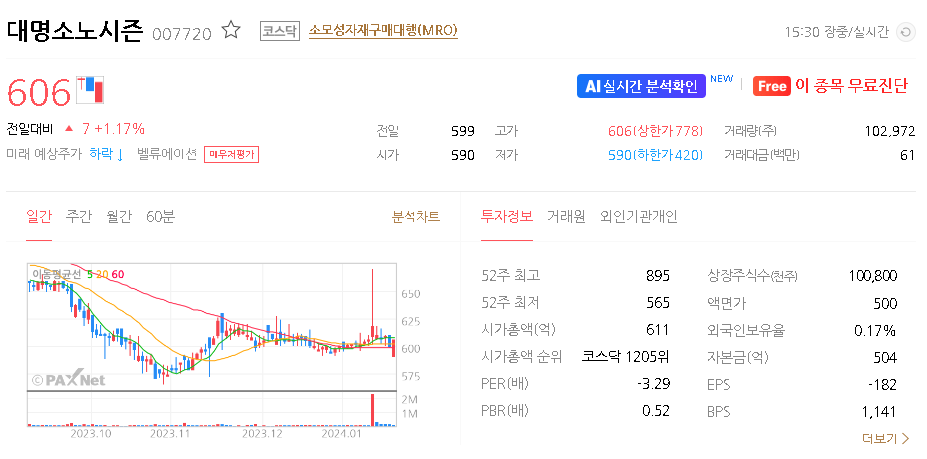Image resolution: width=927 pixels, height=459 pixels.
Task: Open the 소모성자재구매대행(MRO) sector link
Action: pyautogui.click(x=383, y=30)
